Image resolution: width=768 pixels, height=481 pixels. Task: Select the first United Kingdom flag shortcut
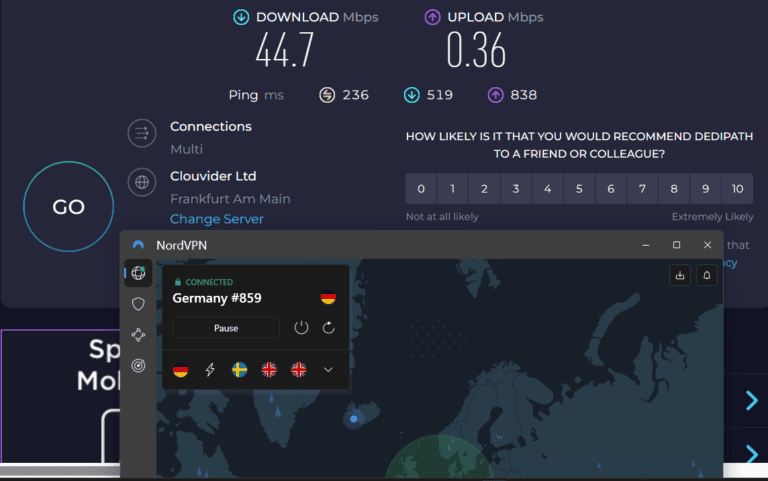269,370
